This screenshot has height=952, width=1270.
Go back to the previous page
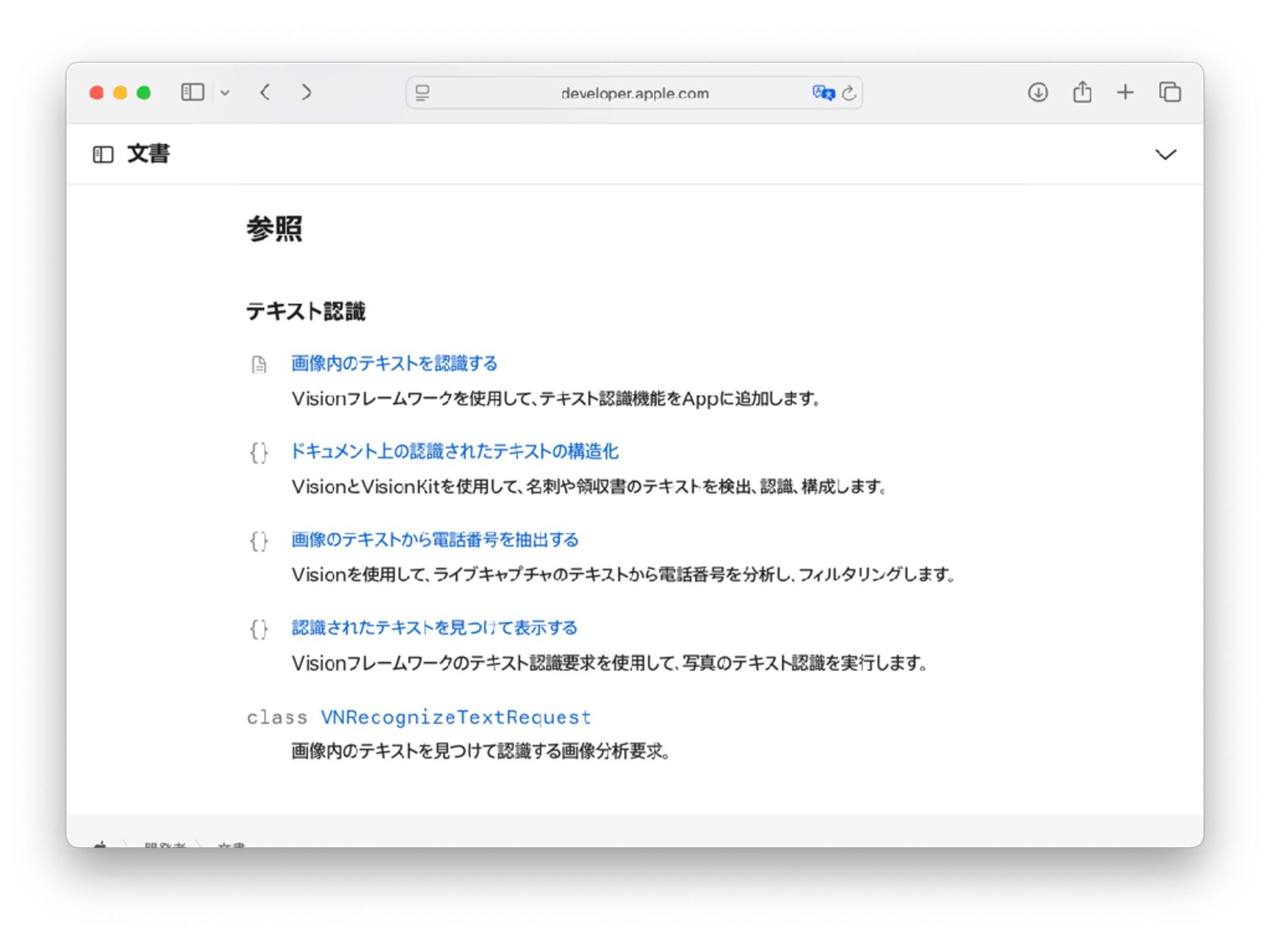[x=265, y=92]
